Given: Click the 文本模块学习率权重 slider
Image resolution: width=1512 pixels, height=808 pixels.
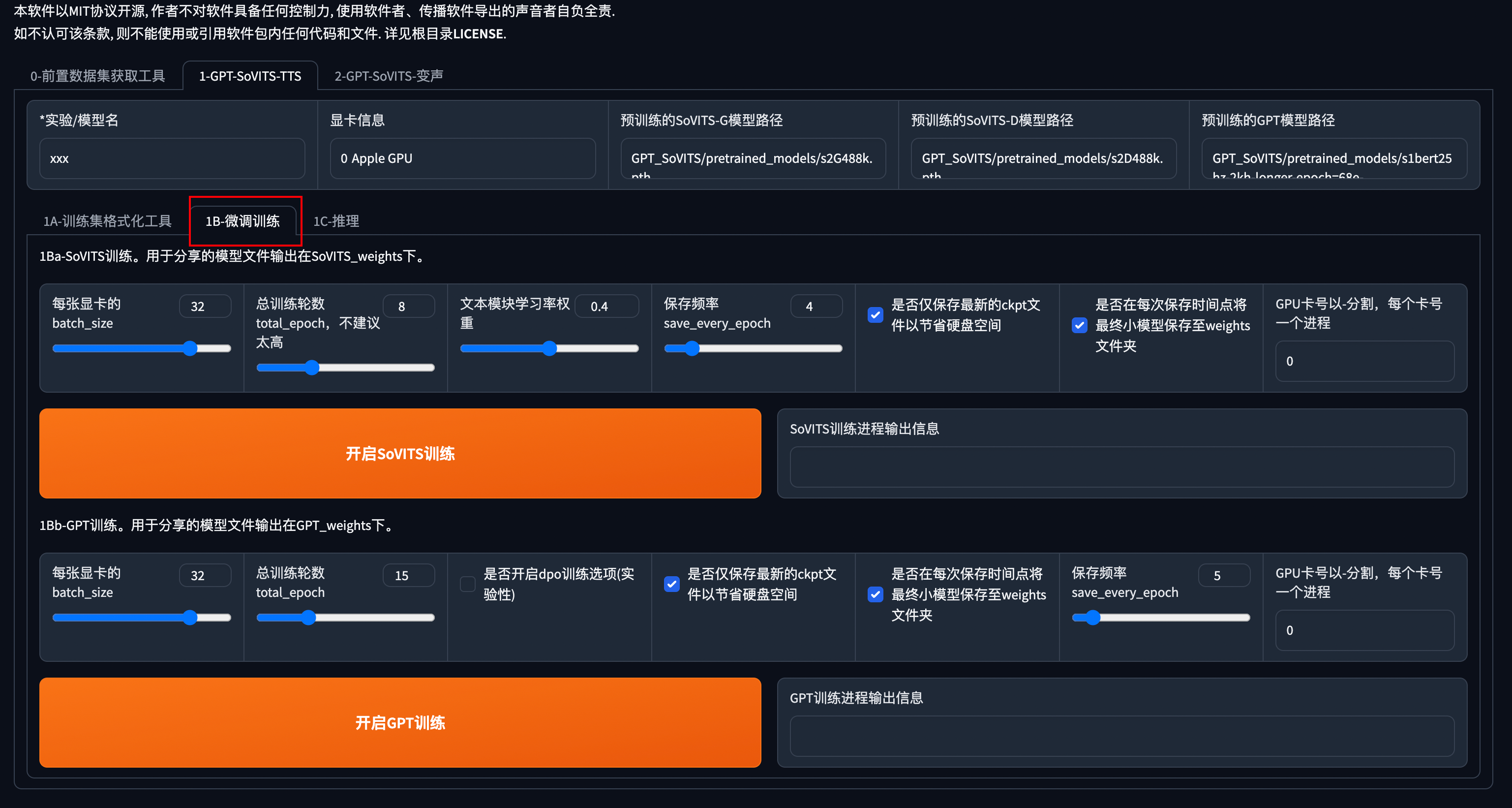Looking at the screenshot, I should (549, 348).
